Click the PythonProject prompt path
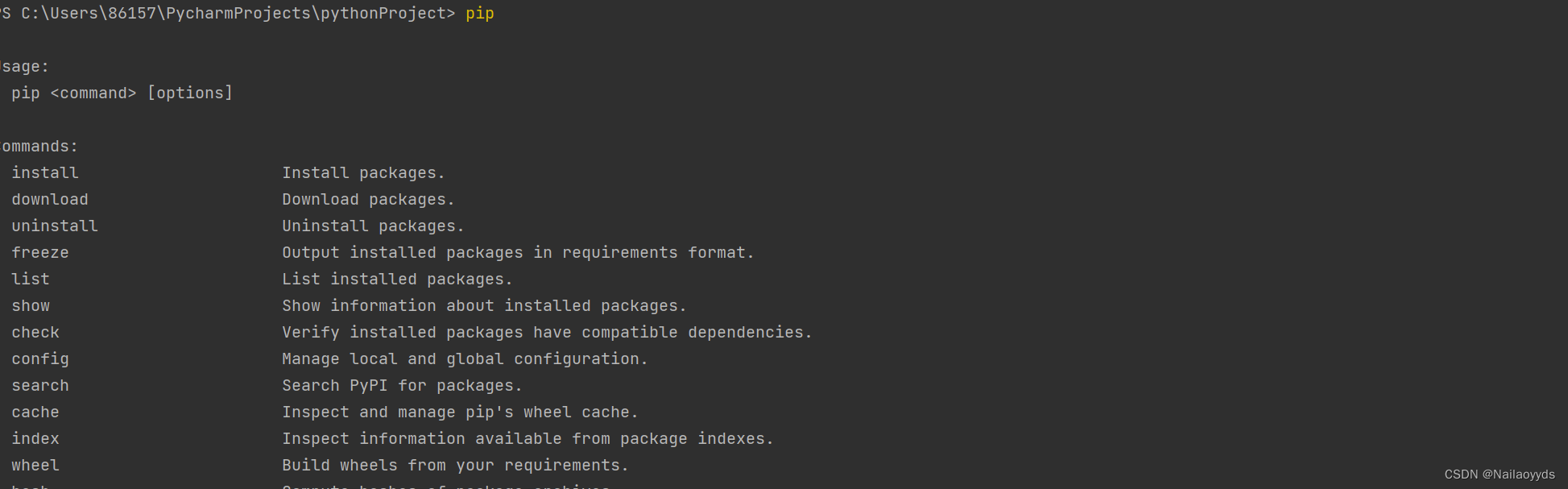Image resolution: width=1568 pixels, height=489 pixels. click(x=228, y=14)
